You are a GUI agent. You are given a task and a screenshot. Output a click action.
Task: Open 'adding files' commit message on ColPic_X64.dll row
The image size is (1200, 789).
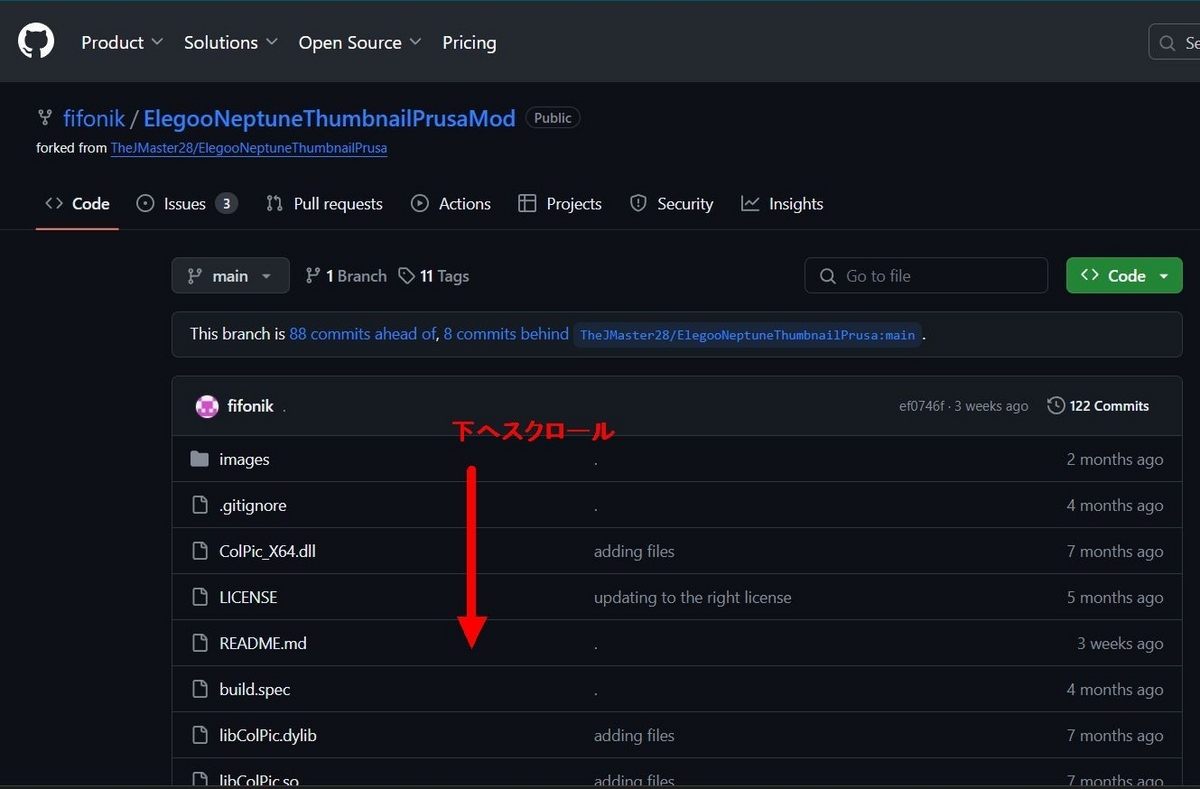(x=634, y=552)
